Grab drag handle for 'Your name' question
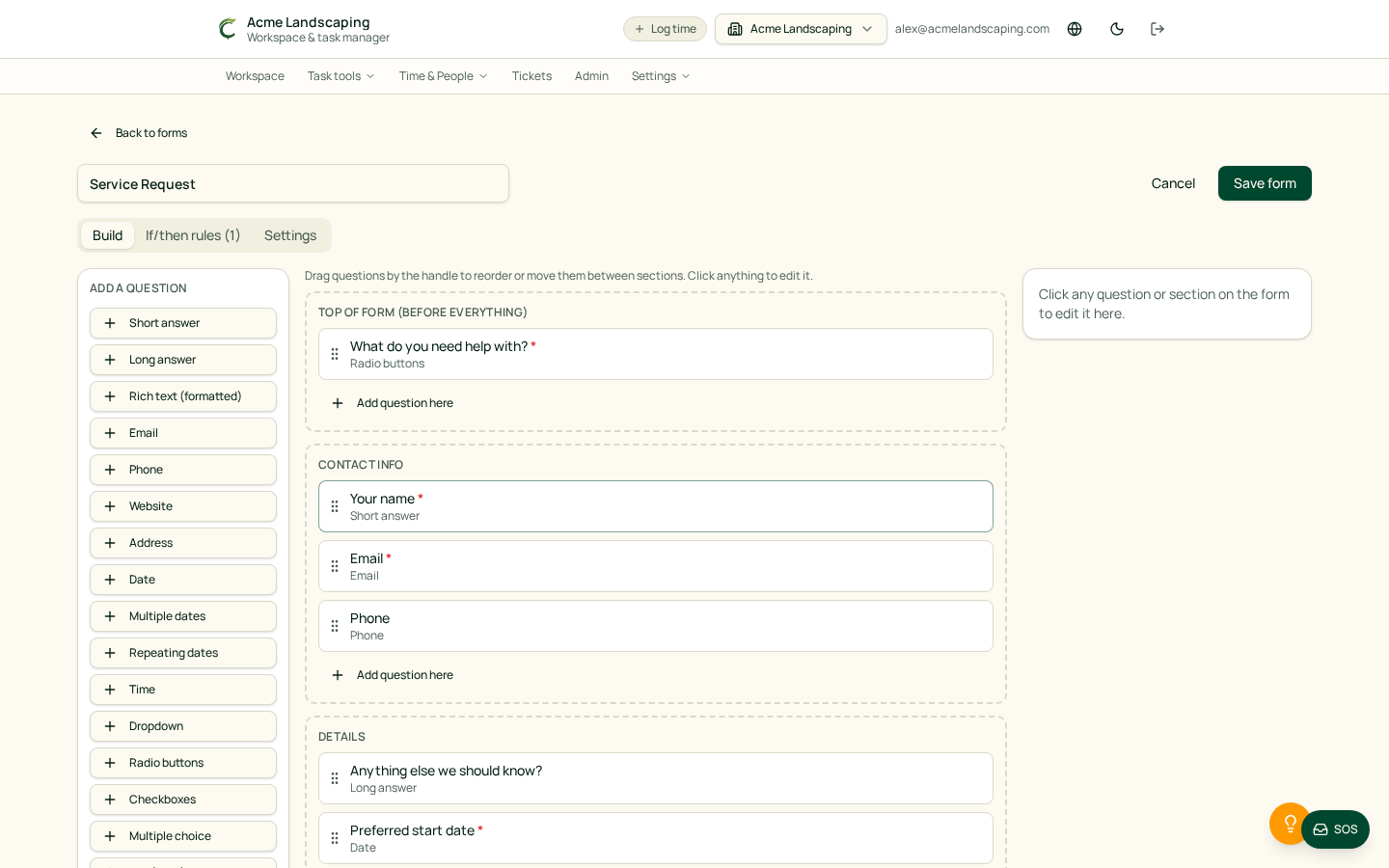1389x868 pixels. [x=335, y=506]
